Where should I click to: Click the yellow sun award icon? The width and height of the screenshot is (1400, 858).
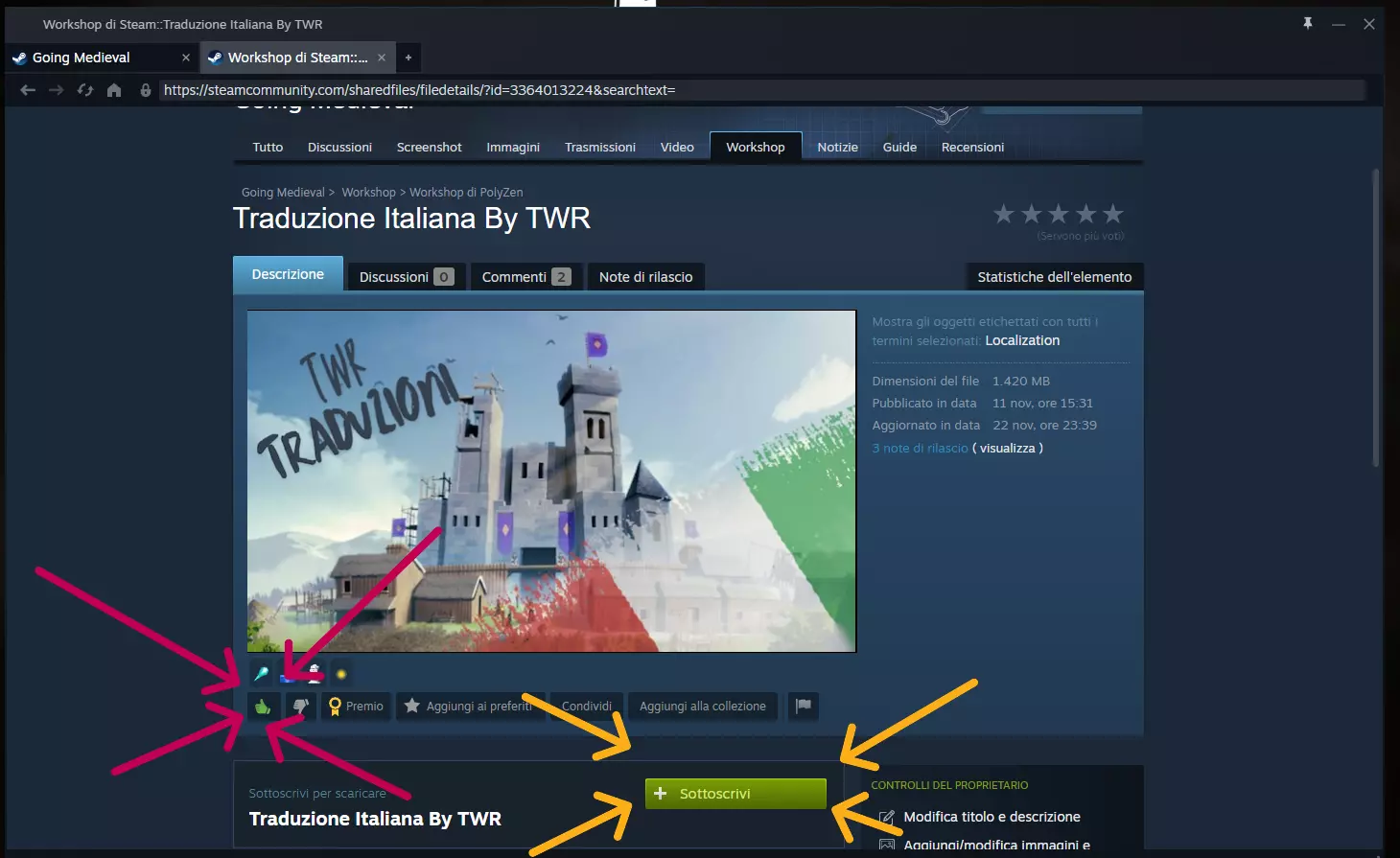(341, 674)
